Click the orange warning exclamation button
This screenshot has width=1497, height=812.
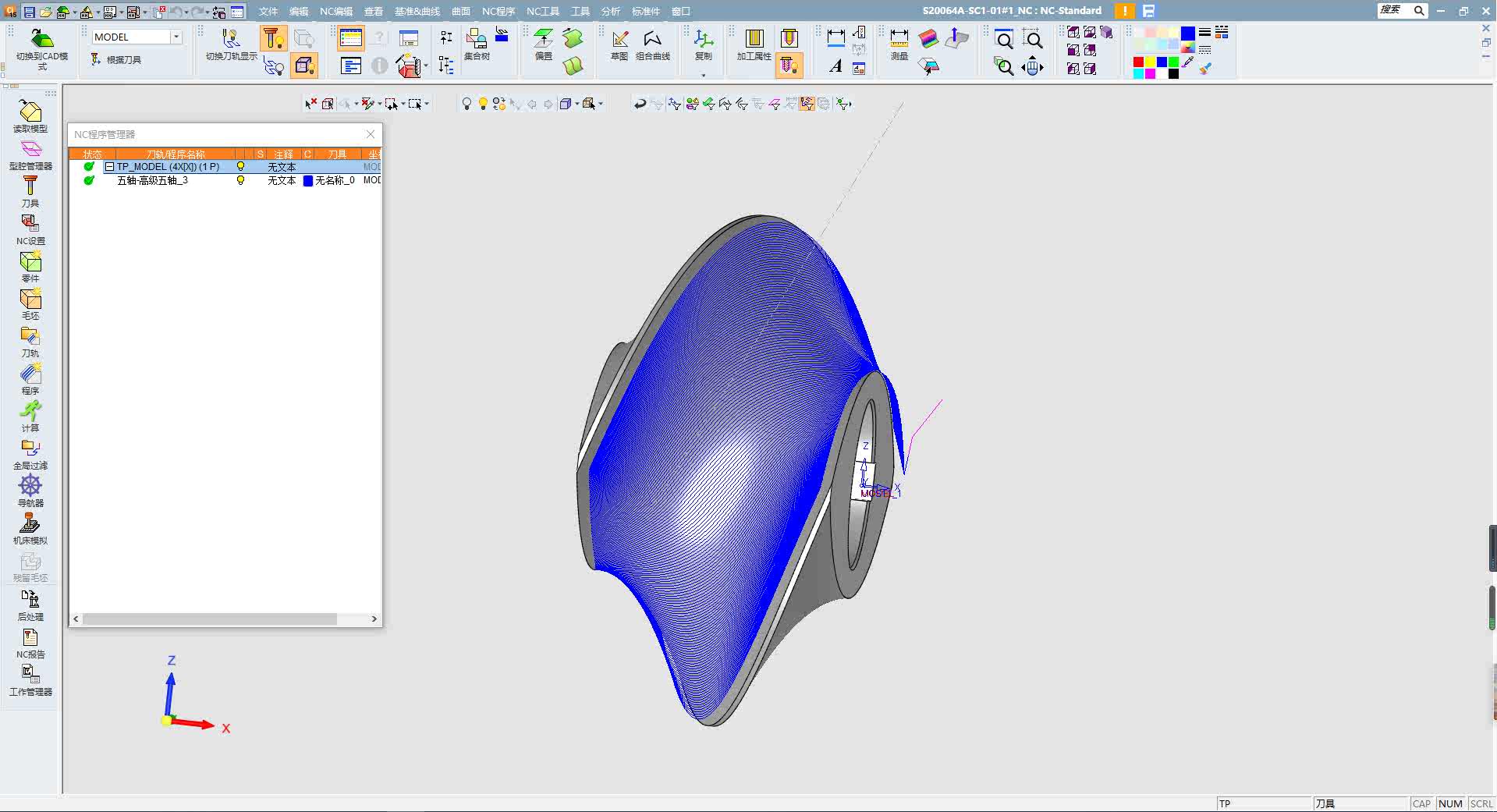1125,11
